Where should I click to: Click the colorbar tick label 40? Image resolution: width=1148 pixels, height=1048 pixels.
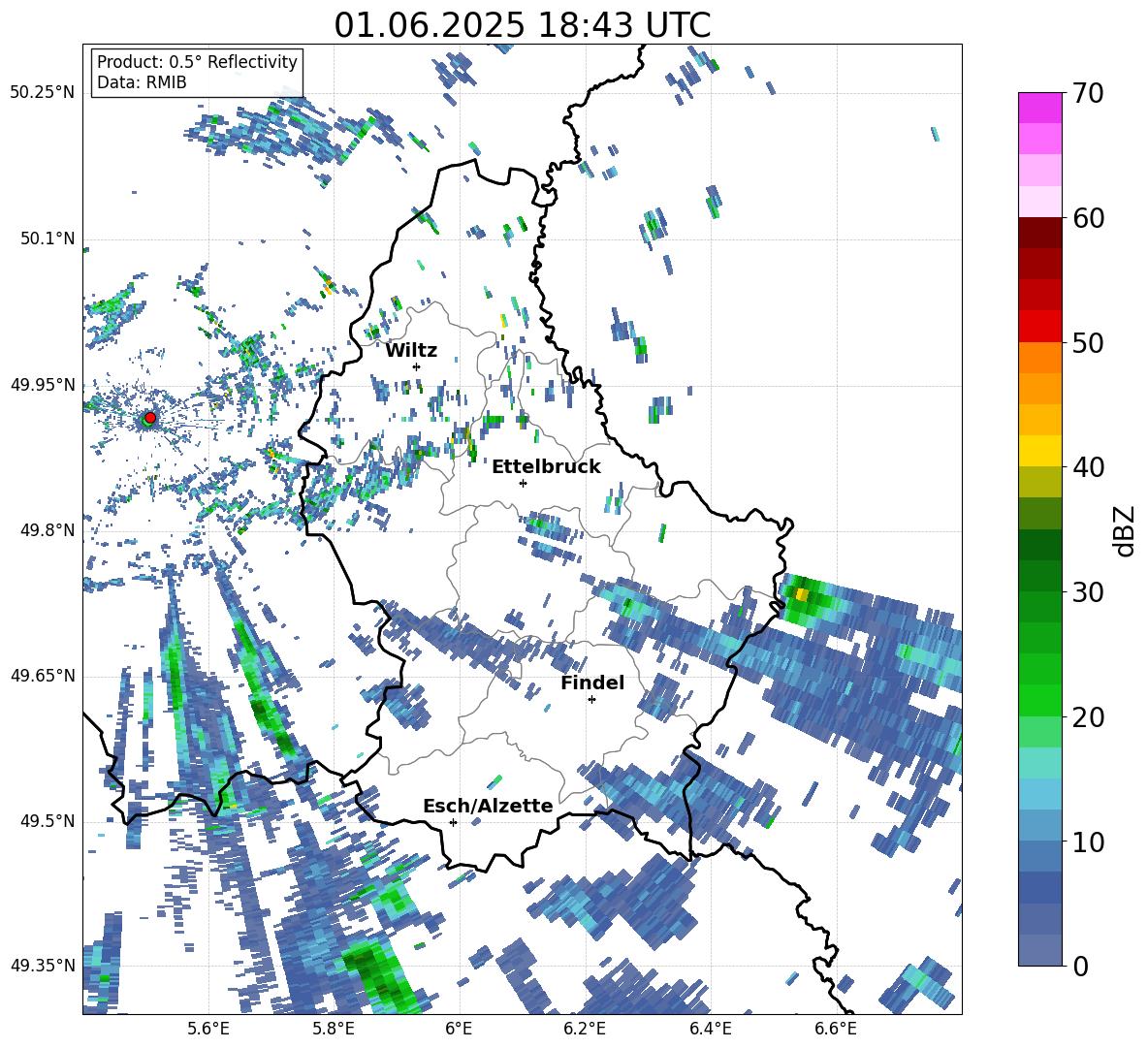tap(1088, 467)
